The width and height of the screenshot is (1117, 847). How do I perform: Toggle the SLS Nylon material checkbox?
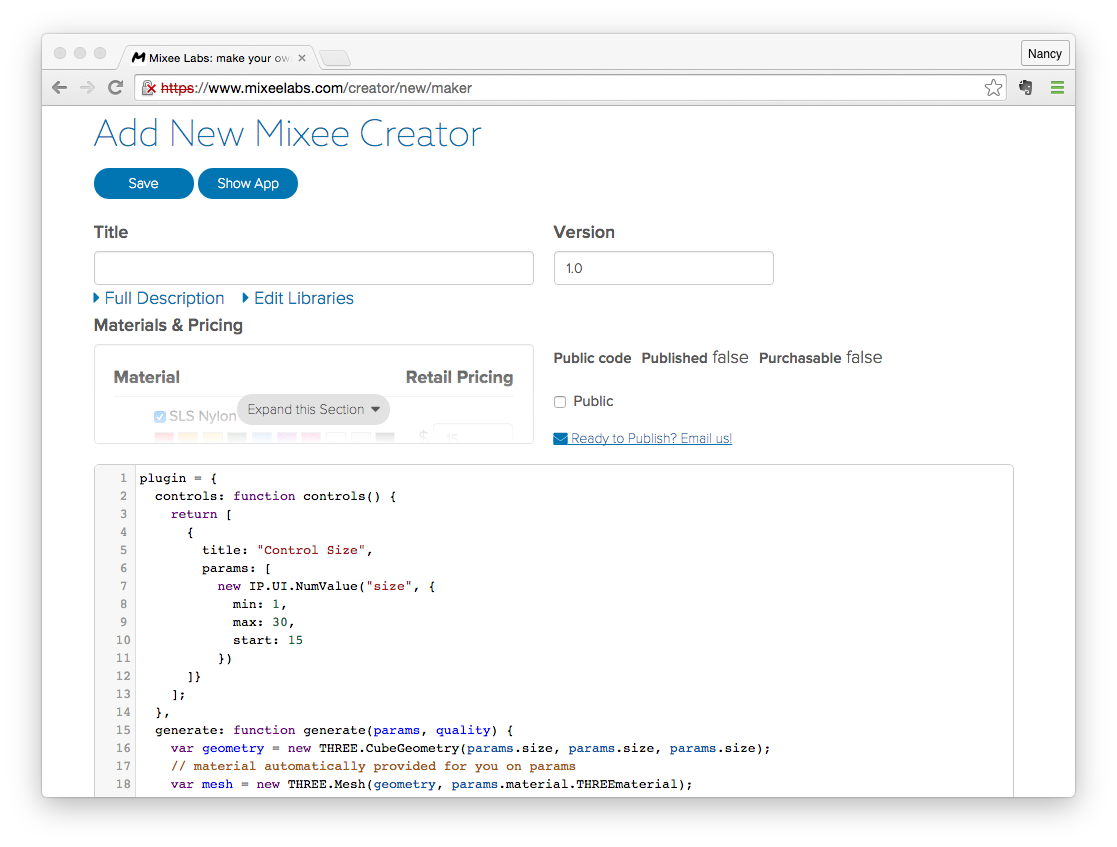[160, 416]
